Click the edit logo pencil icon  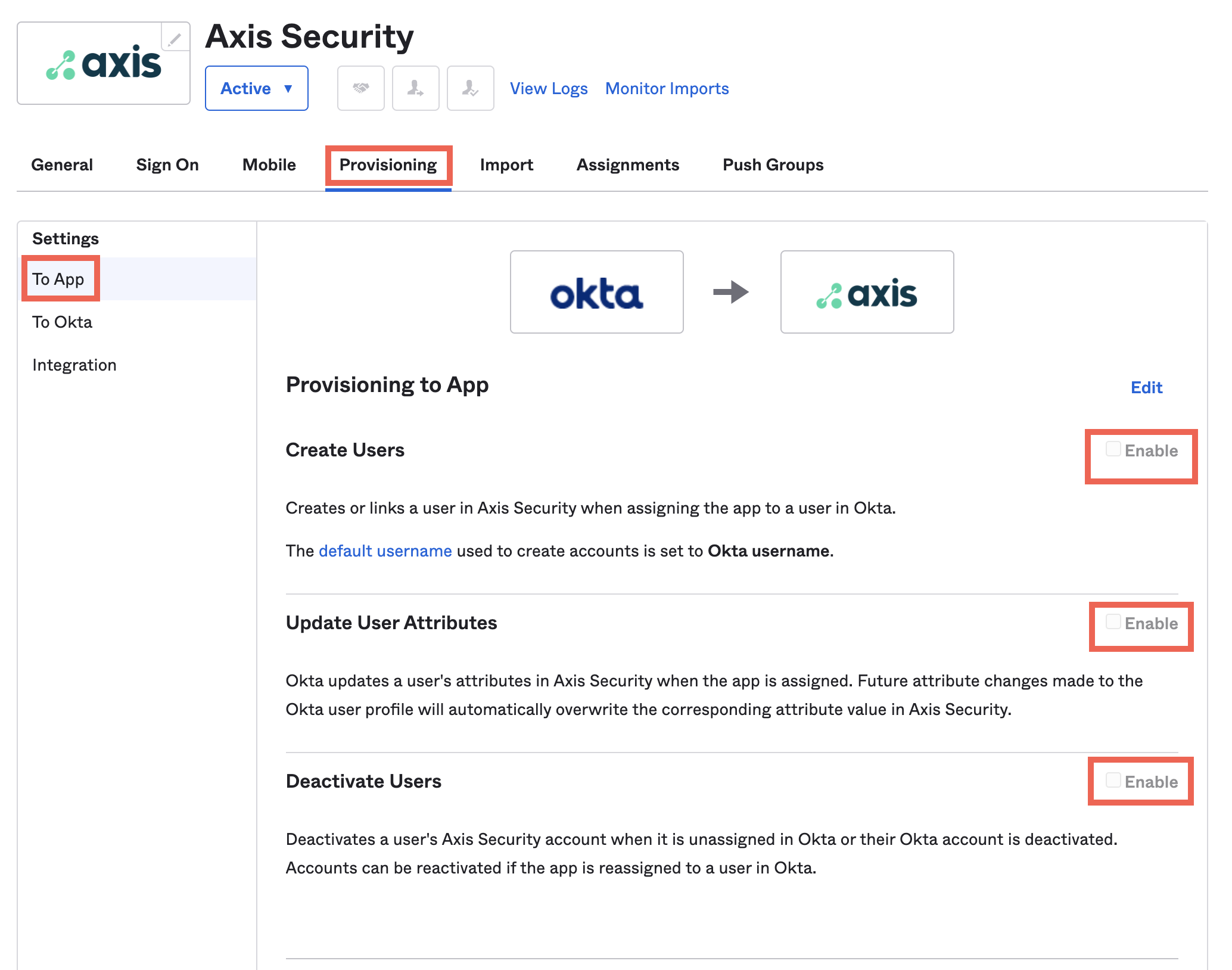click(175, 38)
